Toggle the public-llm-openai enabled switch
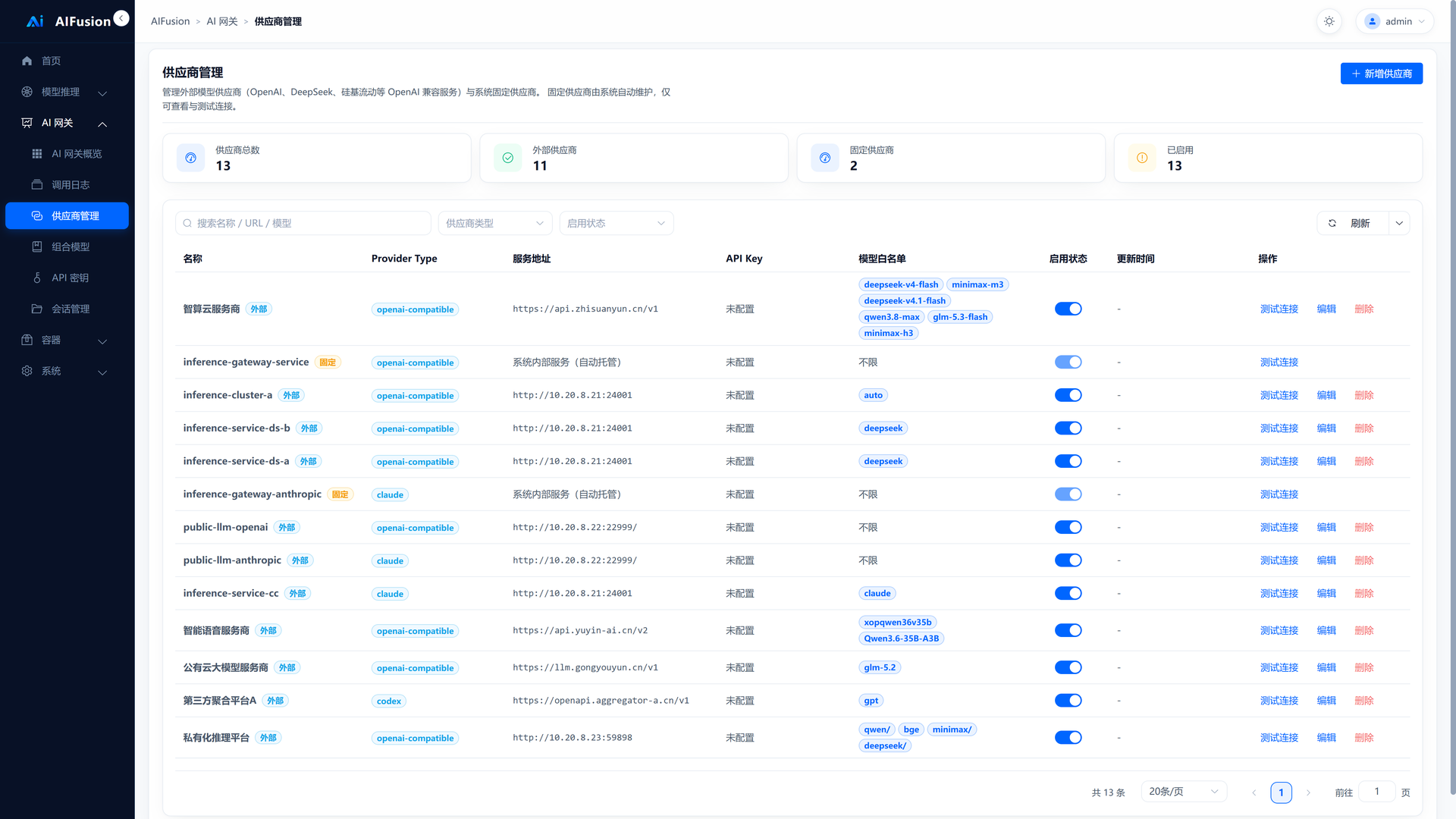 point(1068,527)
